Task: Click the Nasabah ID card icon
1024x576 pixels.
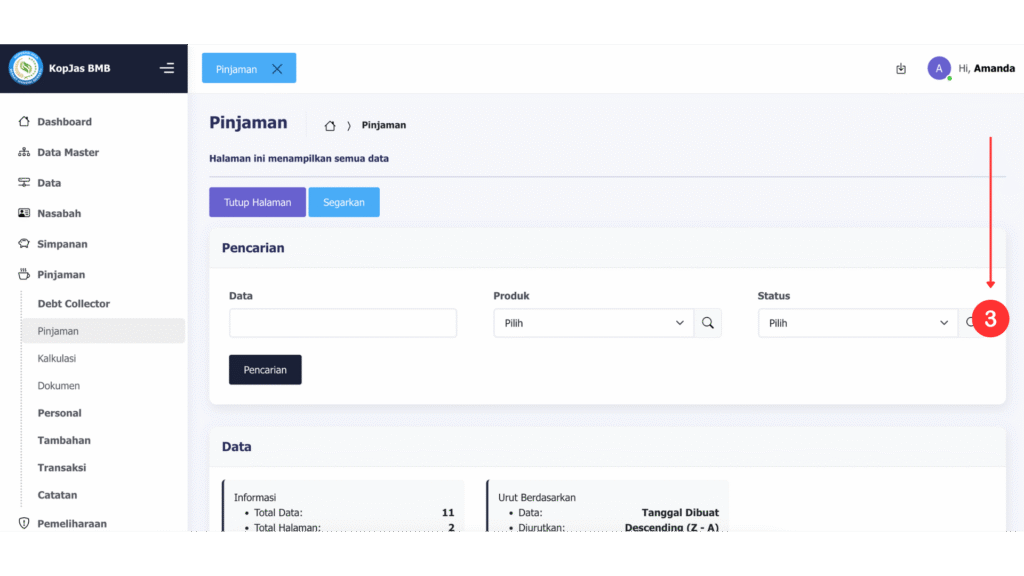Action: [x=24, y=214]
